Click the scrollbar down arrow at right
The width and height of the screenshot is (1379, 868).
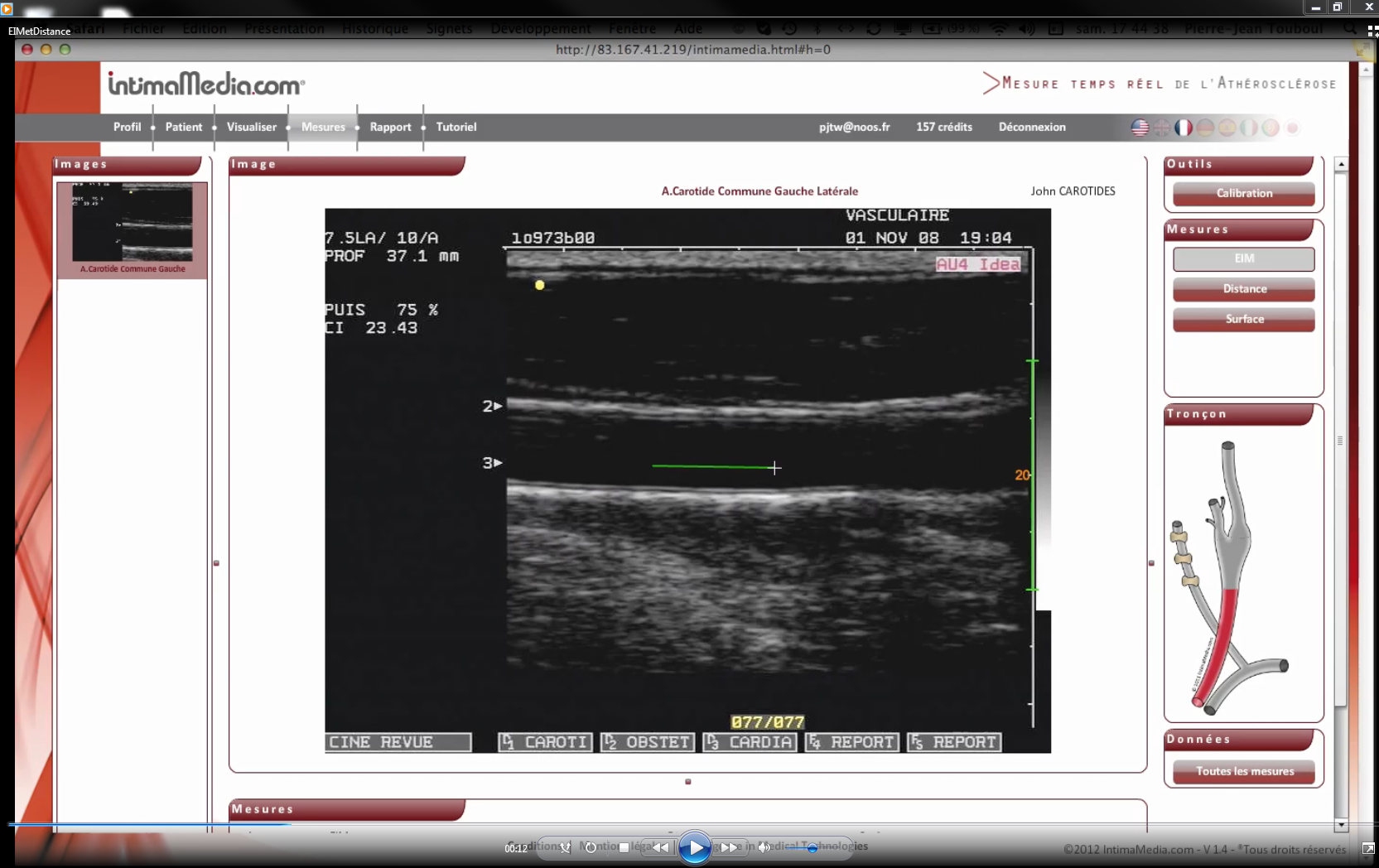click(1341, 825)
